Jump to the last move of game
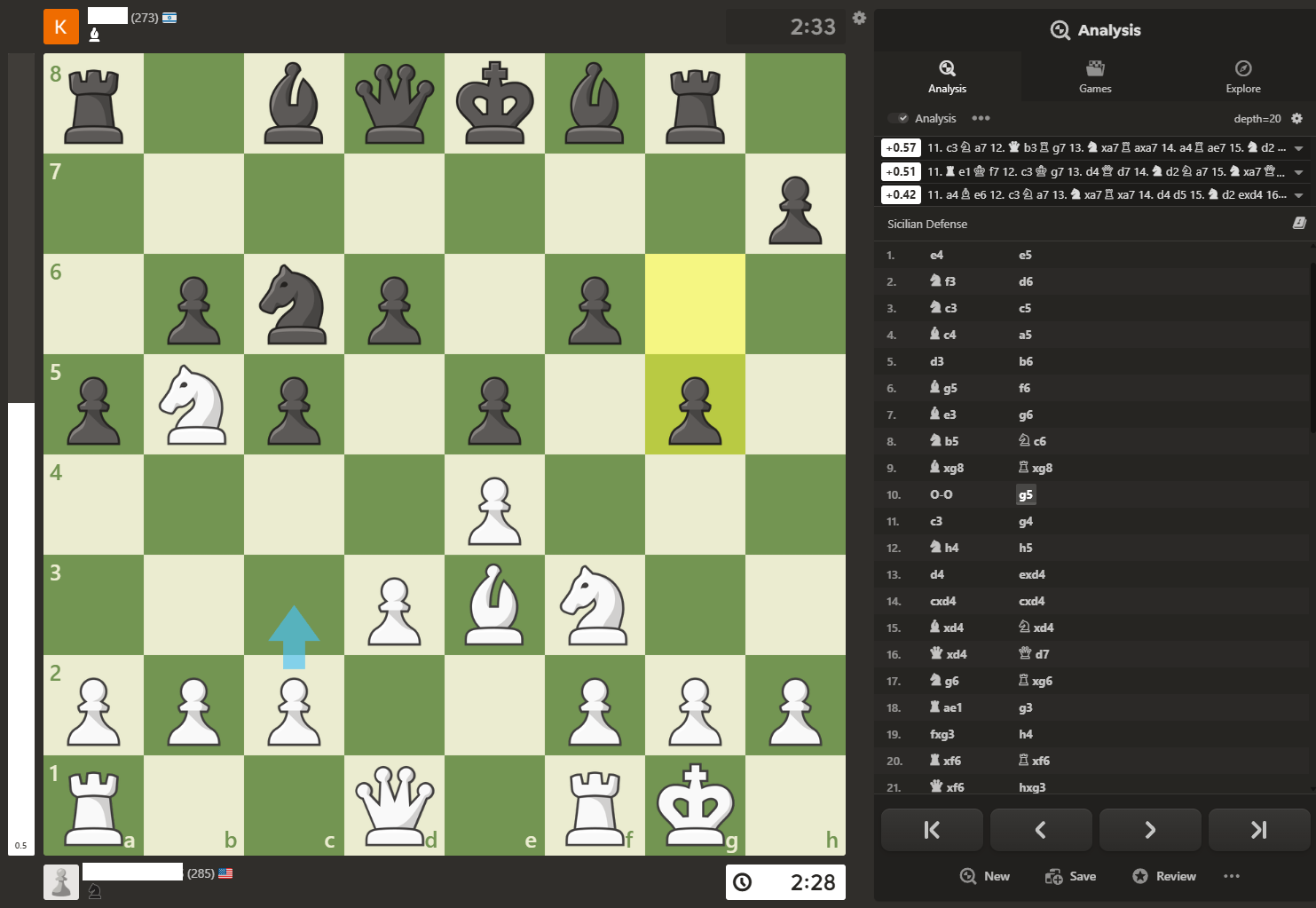1316x908 pixels. [x=1259, y=830]
